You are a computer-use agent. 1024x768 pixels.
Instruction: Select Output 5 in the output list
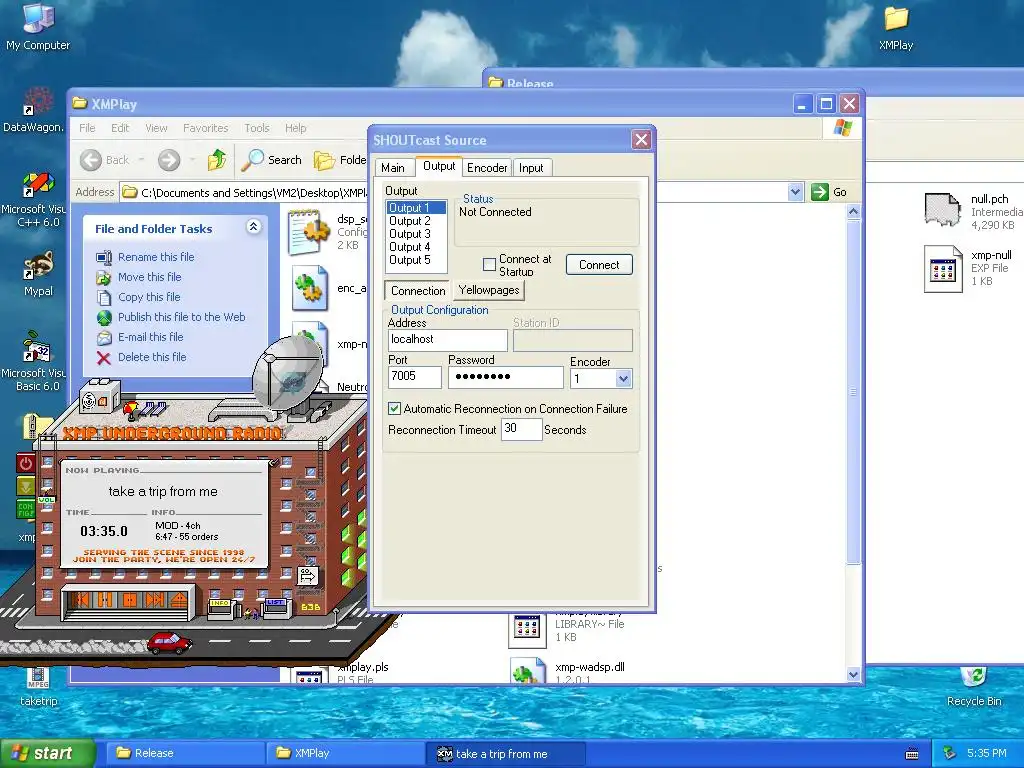click(416, 260)
